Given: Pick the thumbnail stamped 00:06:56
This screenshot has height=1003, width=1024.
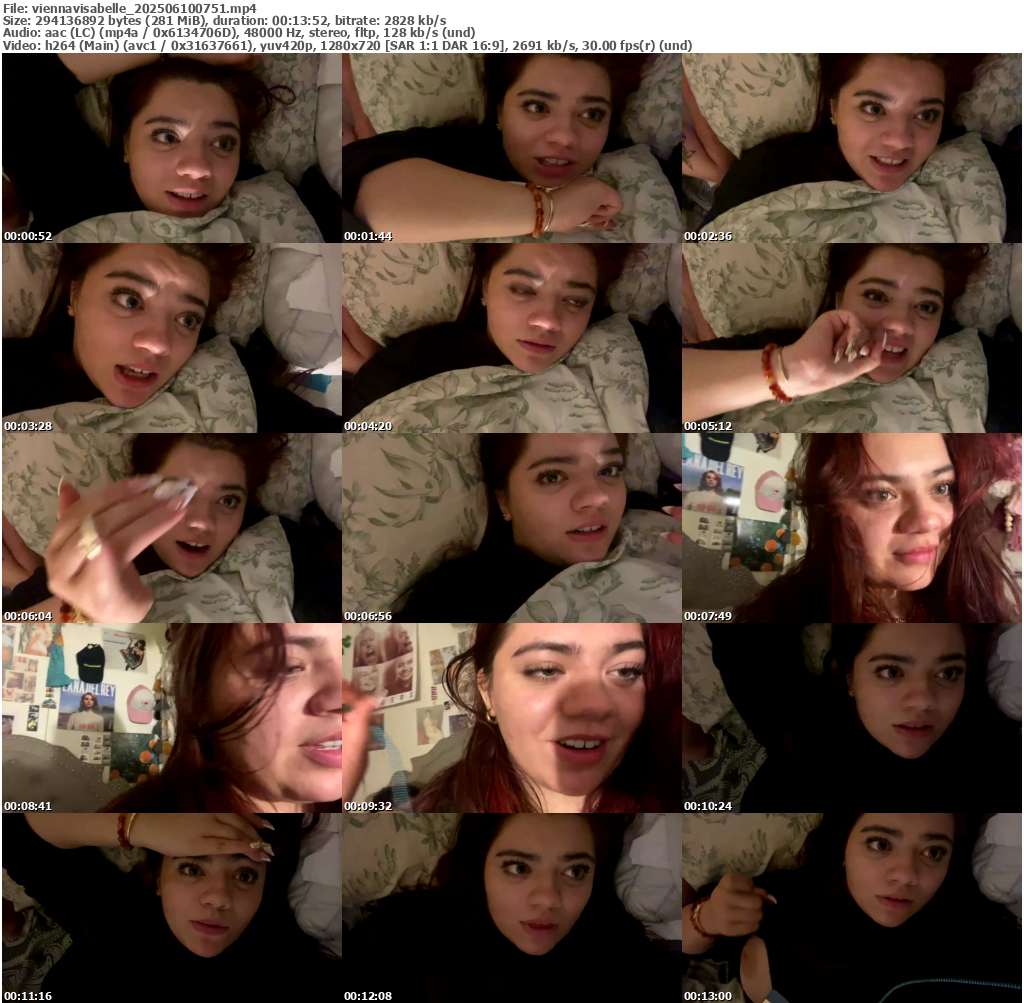Looking at the screenshot, I should tap(512, 528).
